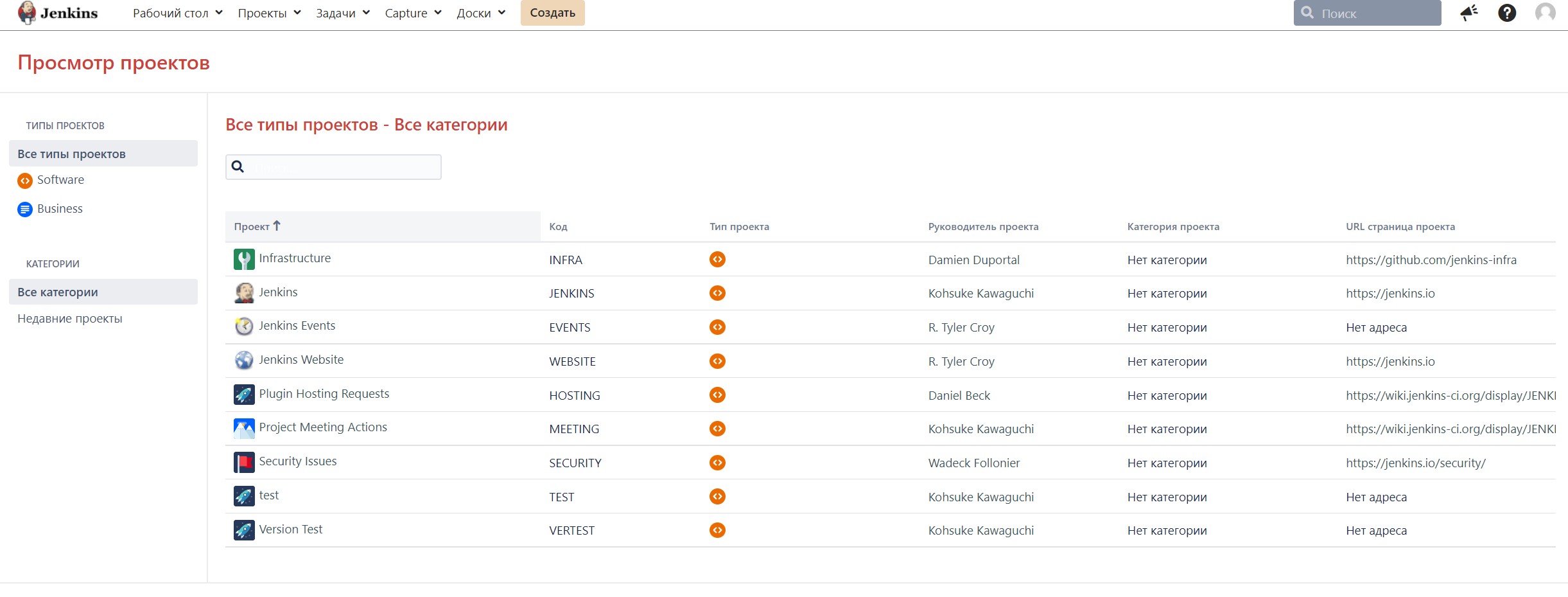Viewport: 1568px width, 597px height.
Task: Show Недавние проекты category
Action: [x=70, y=319]
